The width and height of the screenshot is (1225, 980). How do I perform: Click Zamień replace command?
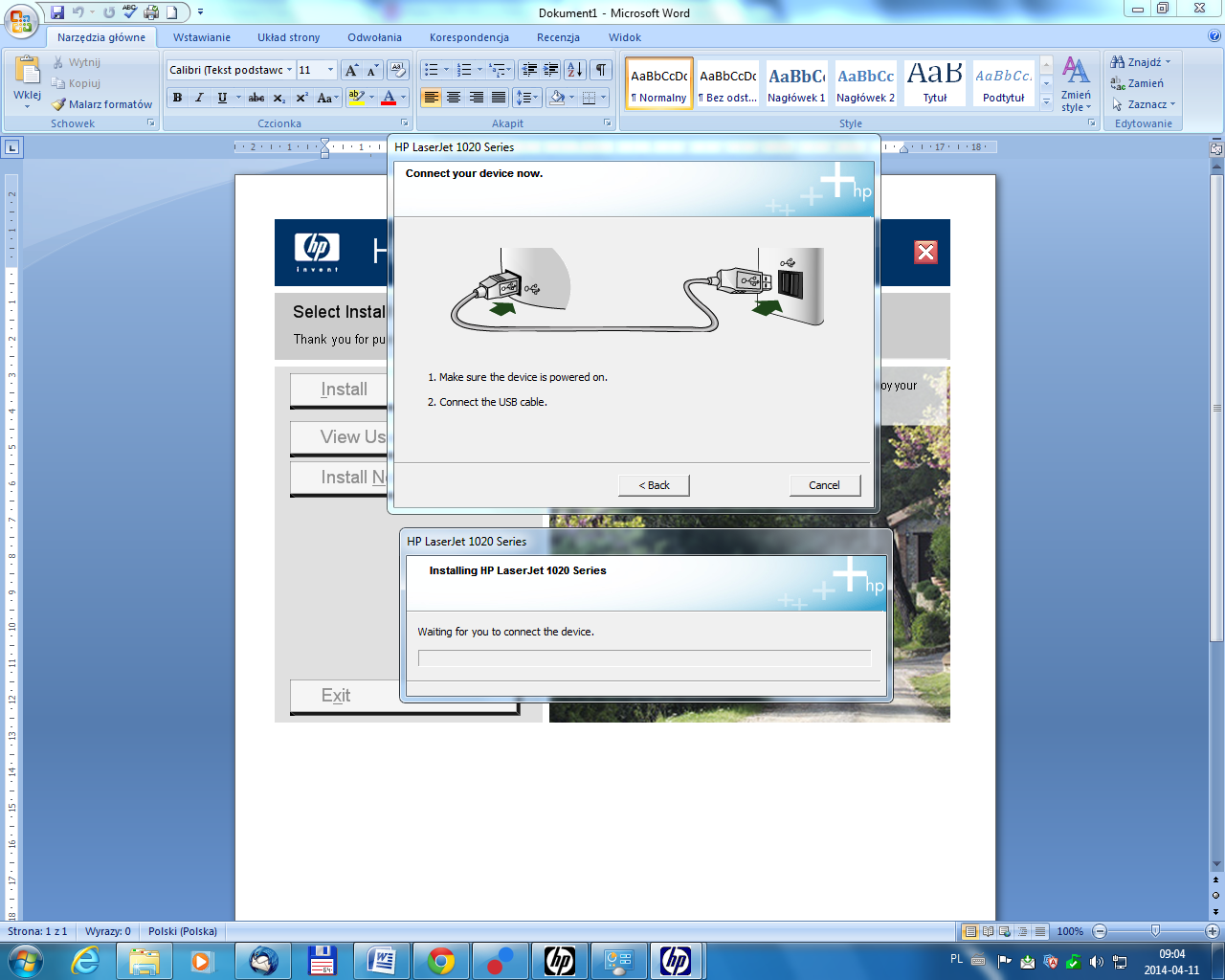click(x=1137, y=83)
